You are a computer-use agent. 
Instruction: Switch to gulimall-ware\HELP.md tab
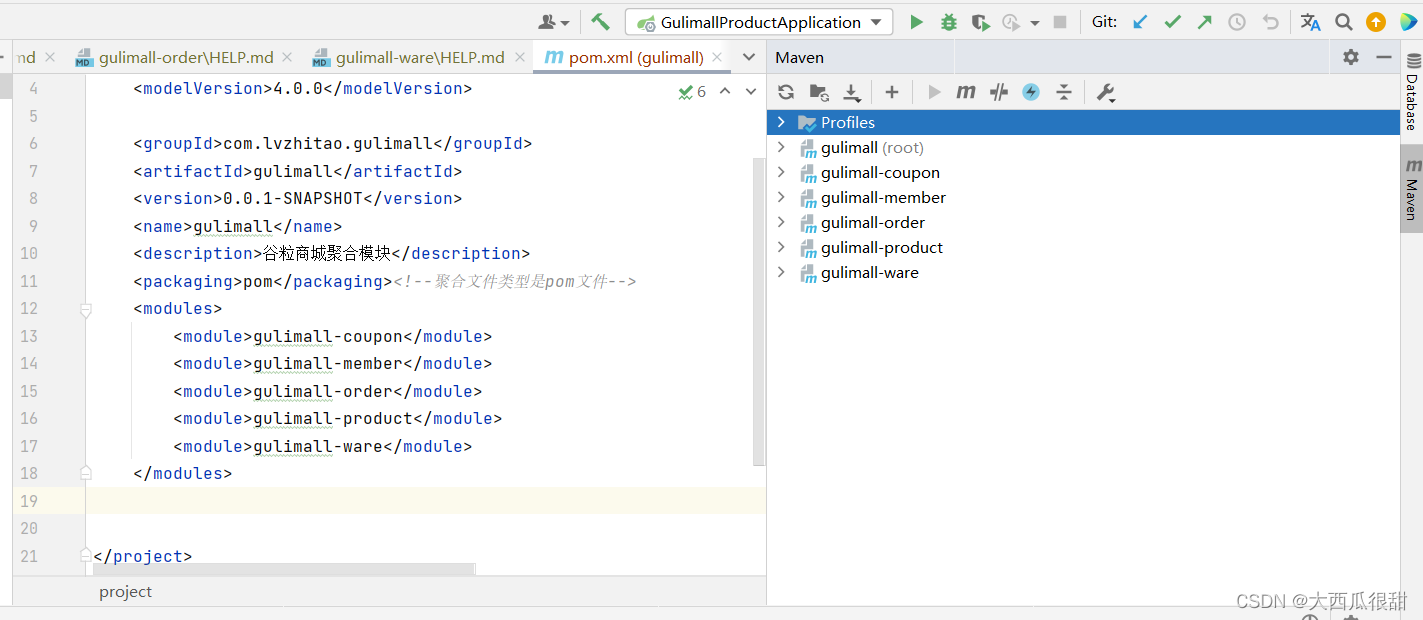pos(420,58)
